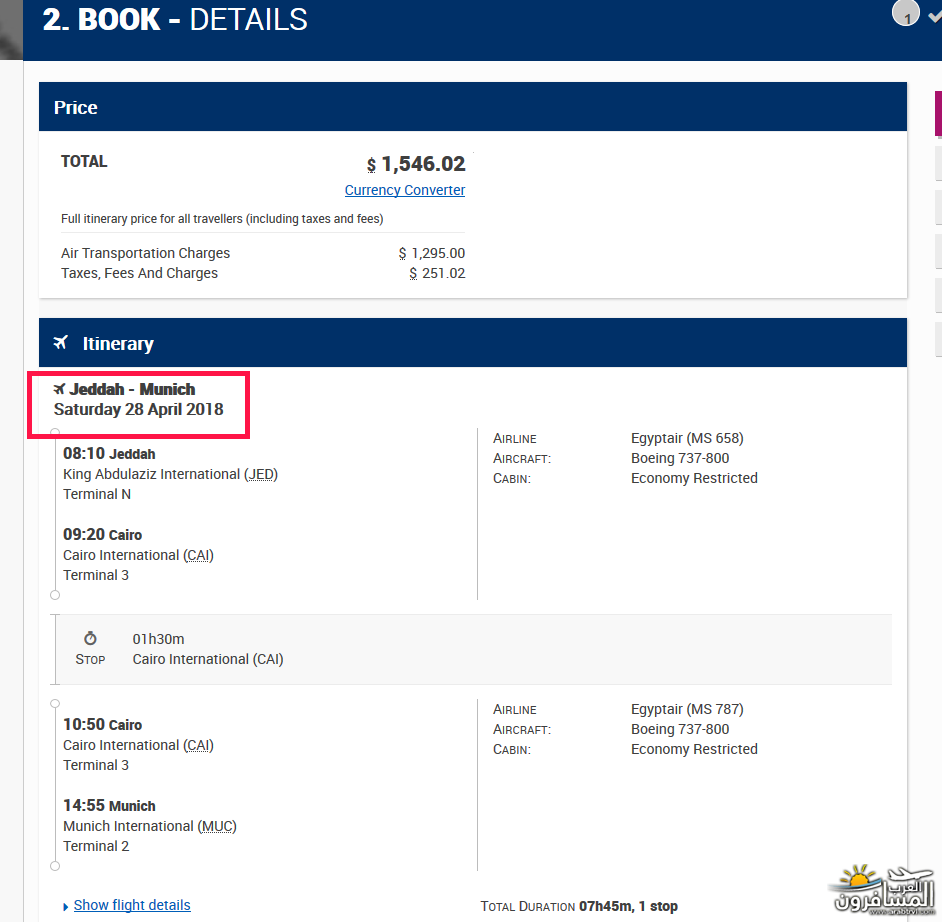Screen dimensions: 942x922
Task: Click the 'Stop' label under the stopwatch
Action: click(x=90, y=660)
